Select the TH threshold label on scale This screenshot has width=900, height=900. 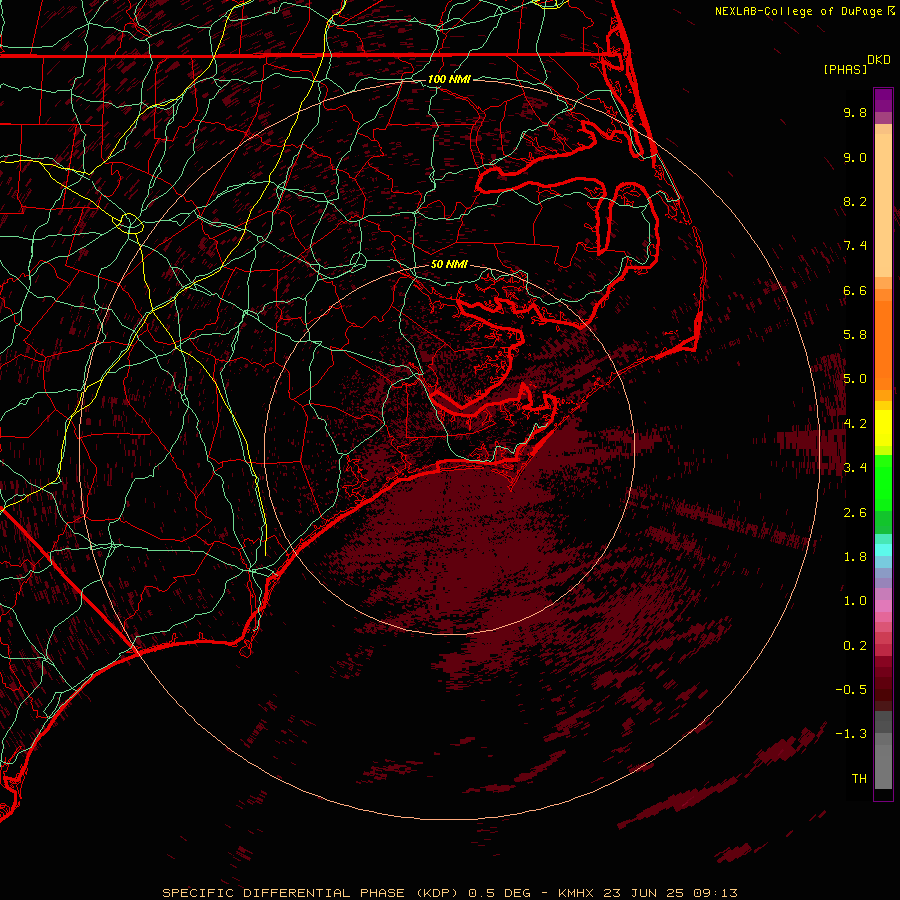[859, 779]
